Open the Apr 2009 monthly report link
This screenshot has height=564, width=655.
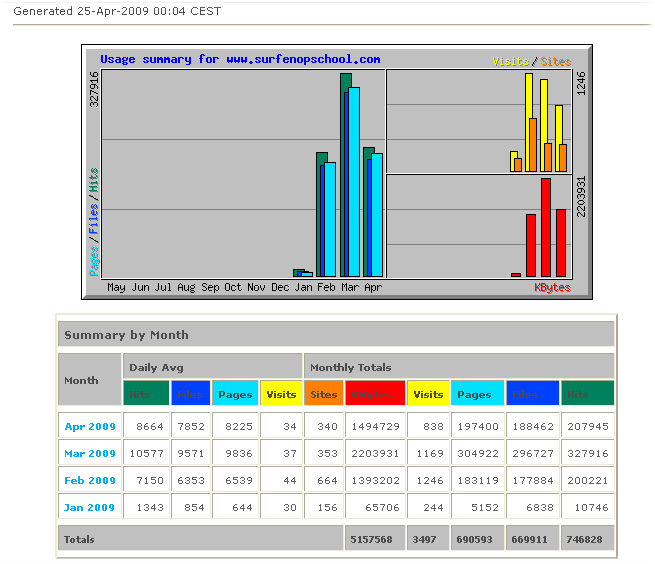pos(90,427)
